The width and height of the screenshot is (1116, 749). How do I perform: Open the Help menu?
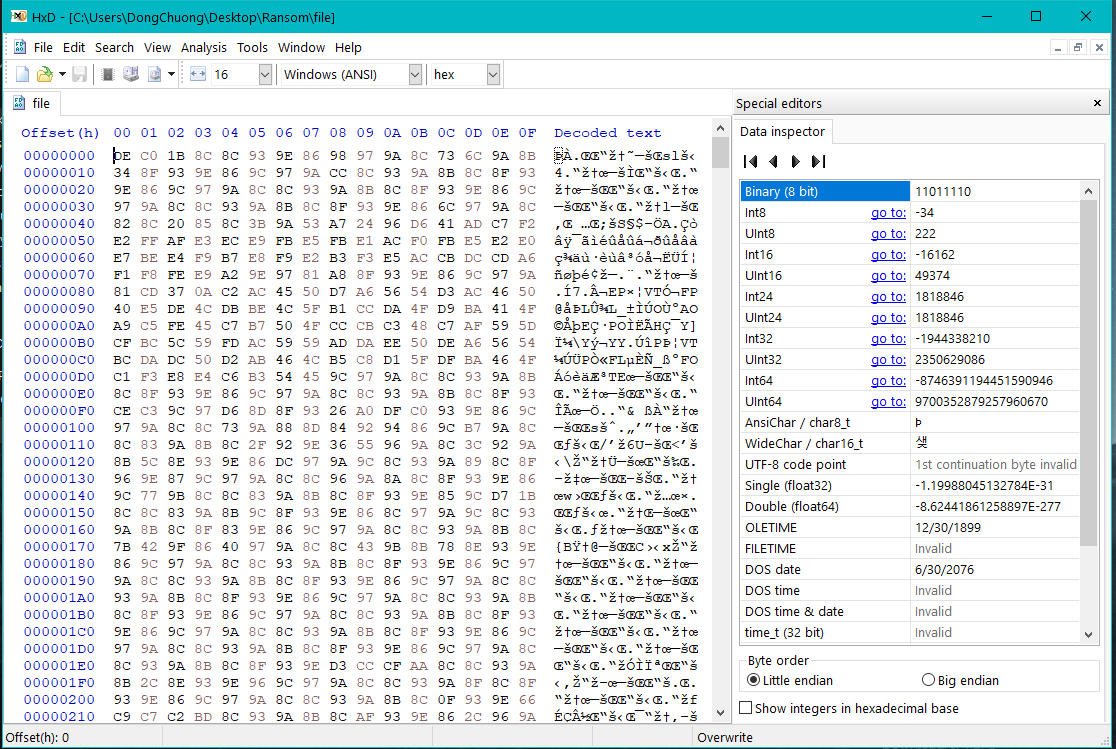click(x=348, y=47)
